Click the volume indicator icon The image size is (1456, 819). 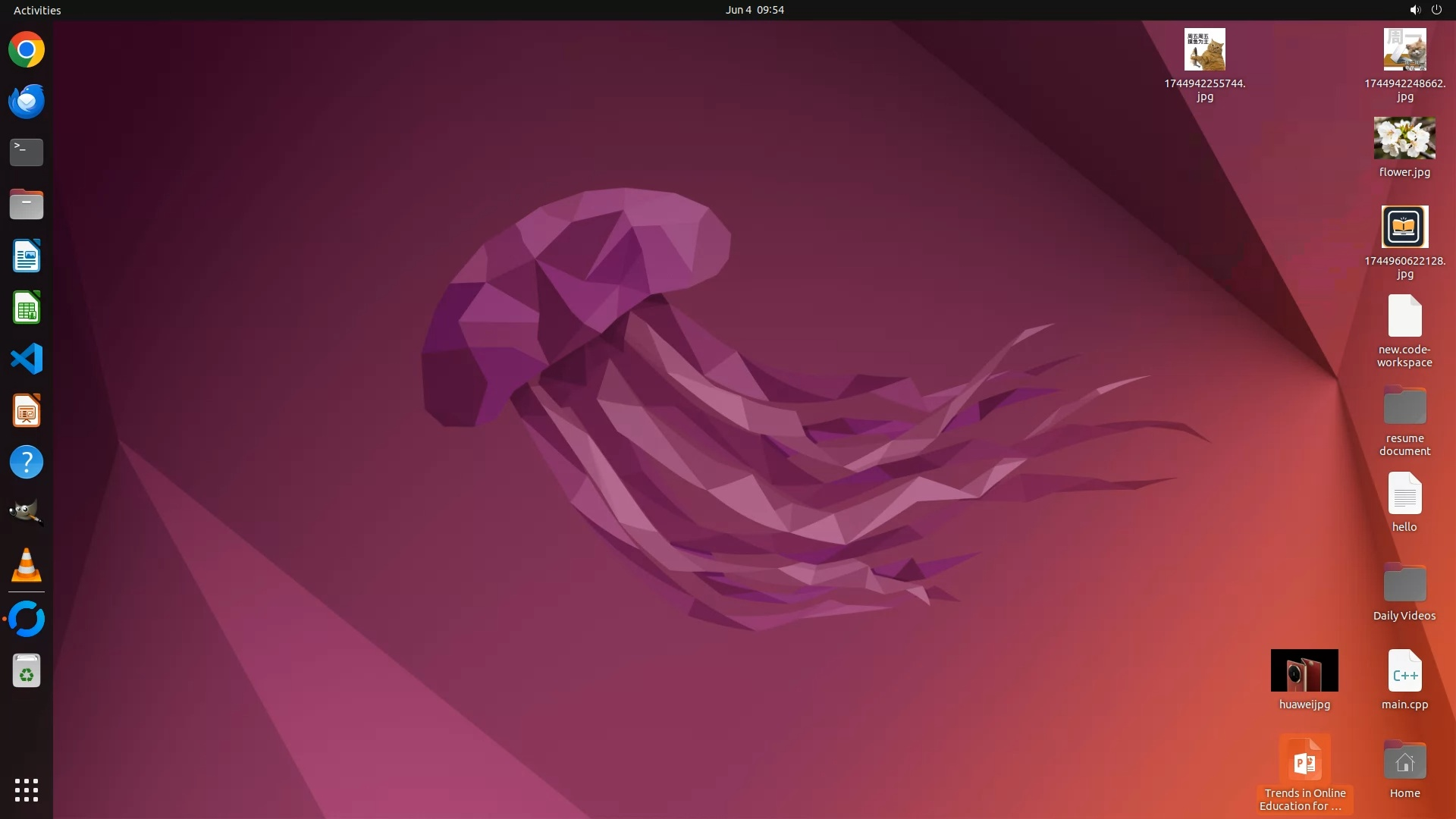1414,10
